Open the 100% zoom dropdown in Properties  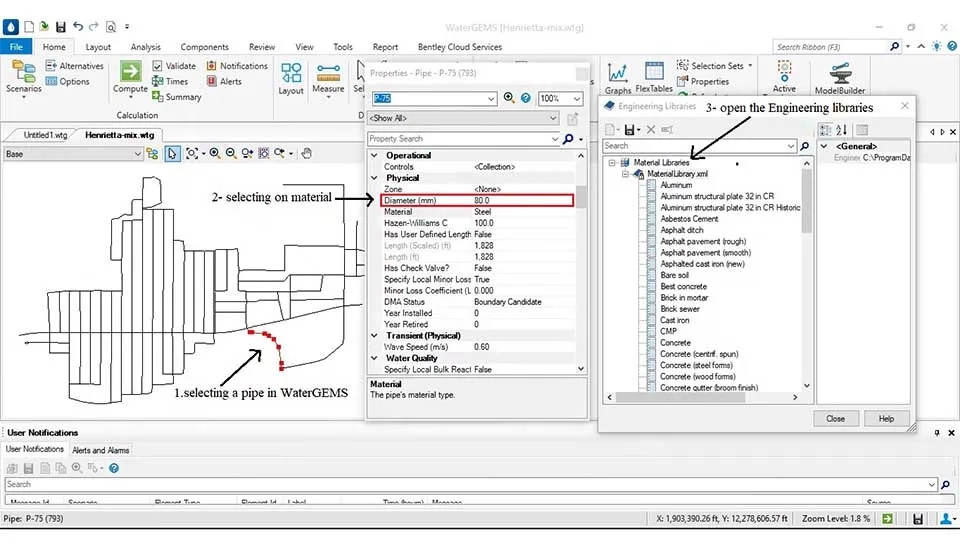577,99
